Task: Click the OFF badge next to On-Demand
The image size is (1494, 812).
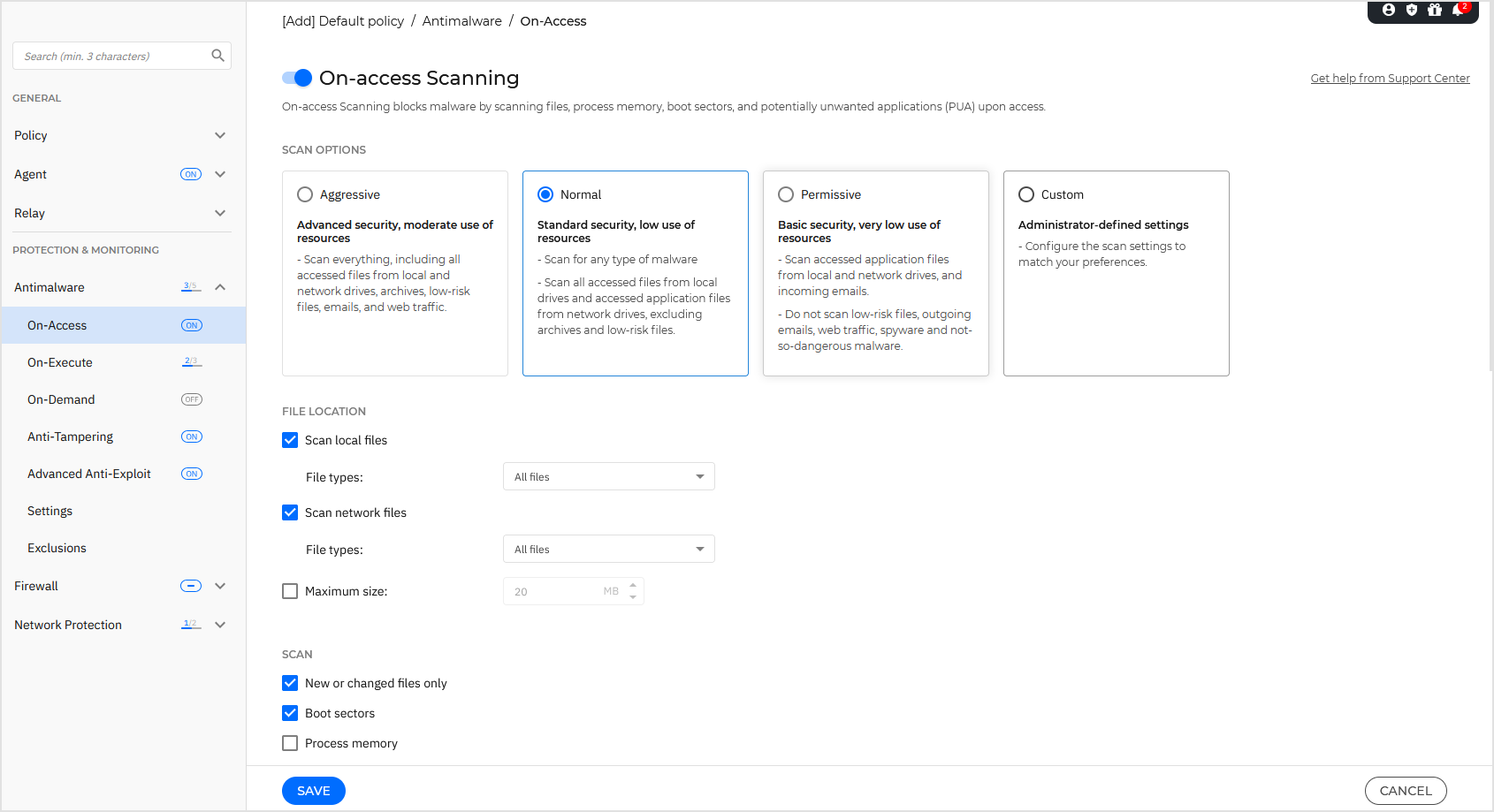Action: (x=192, y=399)
